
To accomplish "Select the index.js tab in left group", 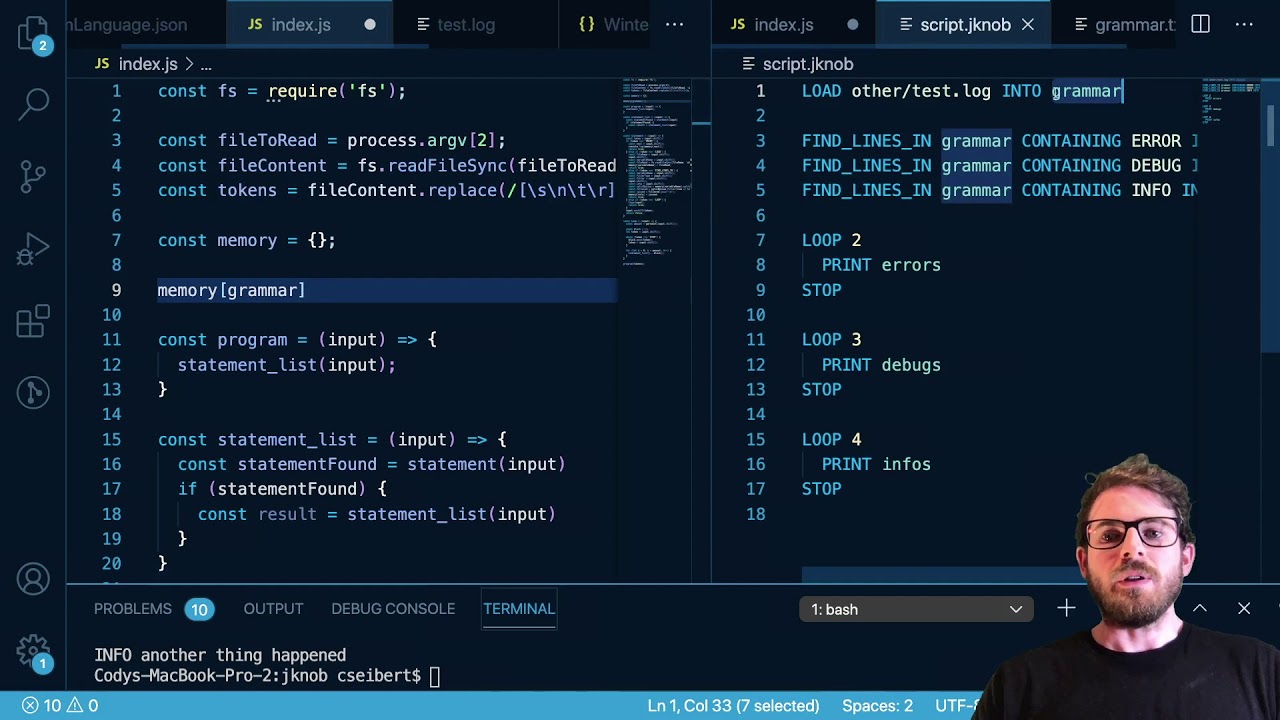I will (x=310, y=24).
